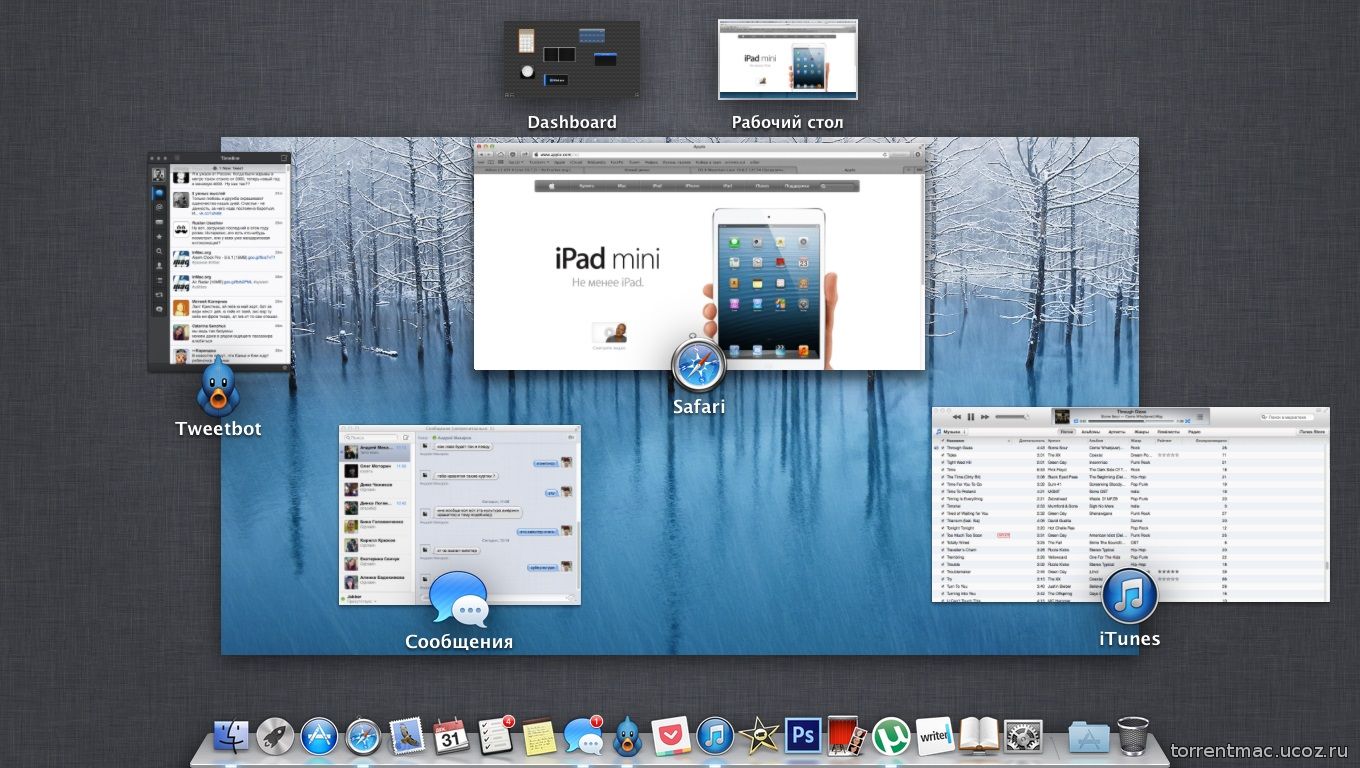Open Tweetbot mentions icon in sidebar
This screenshot has width=1360, height=768.
159,206
